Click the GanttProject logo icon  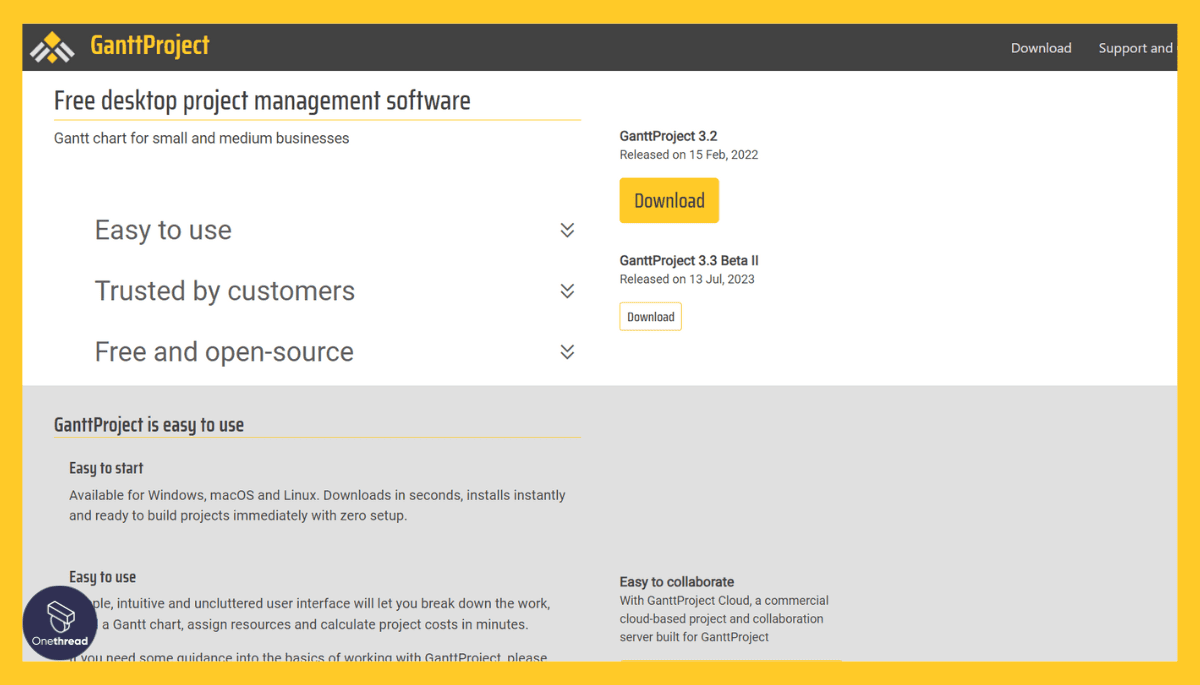(x=52, y=47)
